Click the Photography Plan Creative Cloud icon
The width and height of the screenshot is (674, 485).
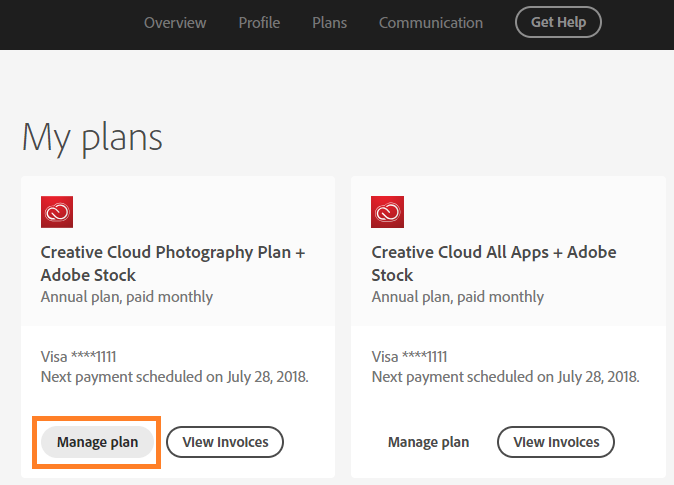click(57, 212)
